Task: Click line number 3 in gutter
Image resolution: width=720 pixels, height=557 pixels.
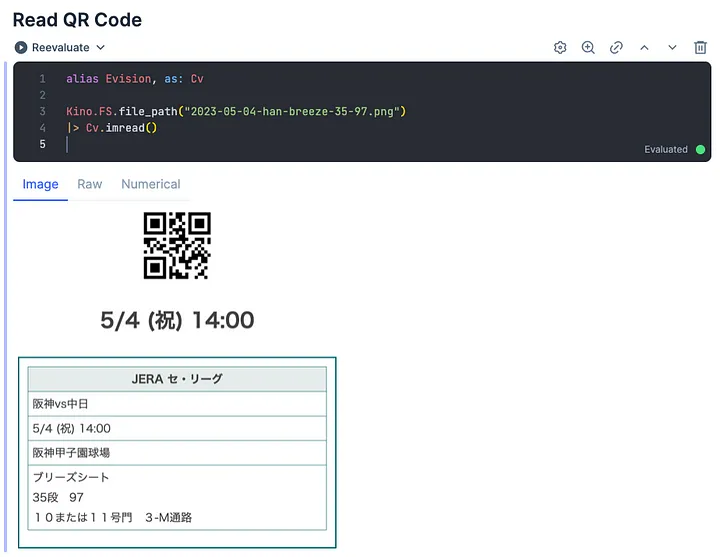Action: 42,111
